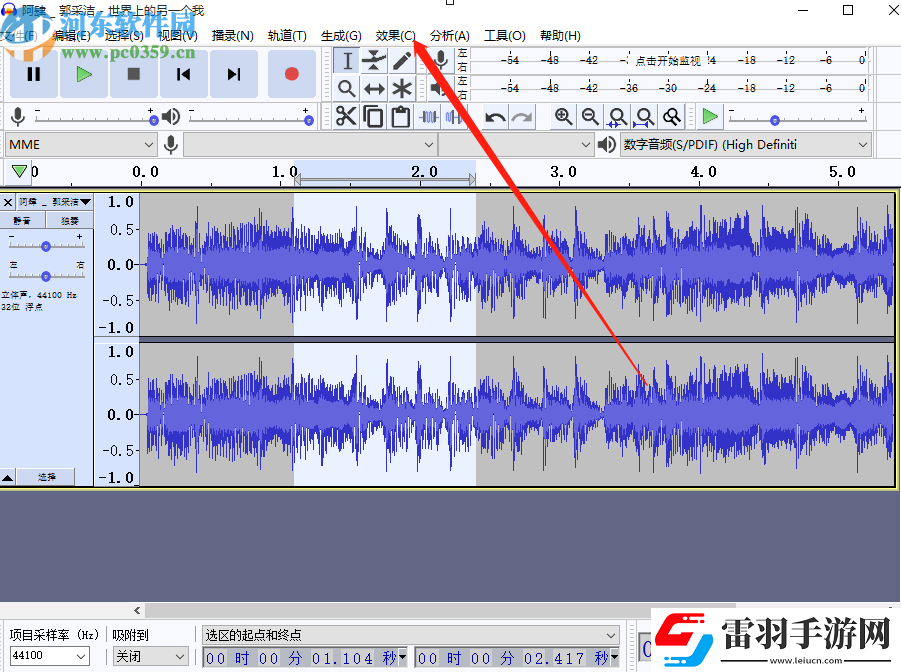Open selection end time format arrow
This screenshot has width=901, height=672.
pyautogui.click(x=615, y=657)
